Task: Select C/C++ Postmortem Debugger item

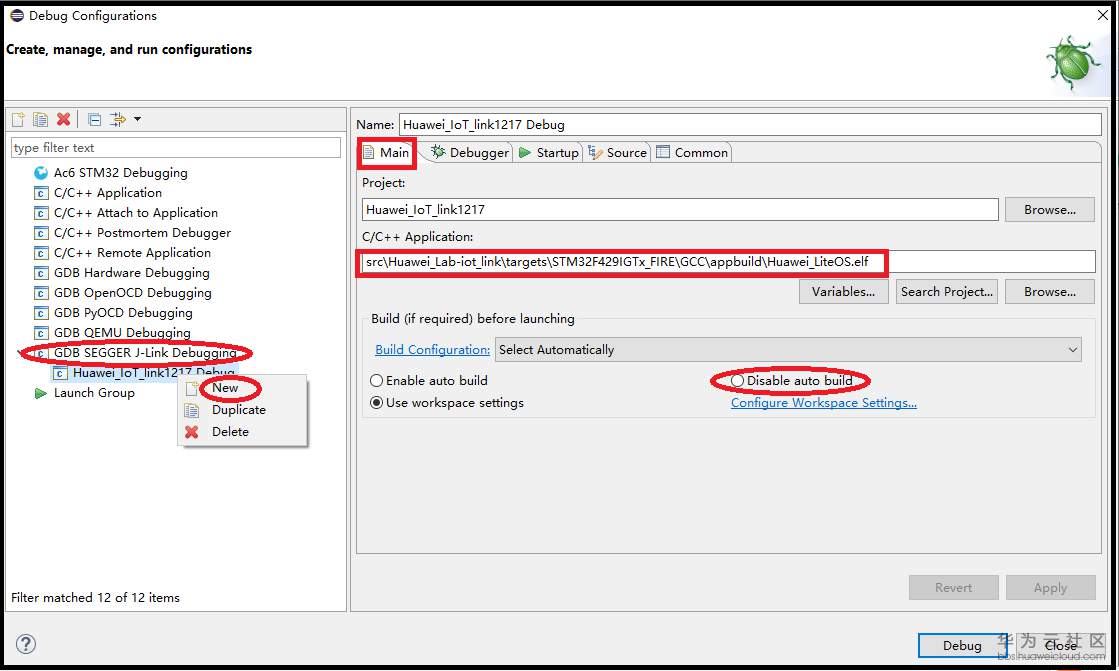Action: (x=142, y=233)
